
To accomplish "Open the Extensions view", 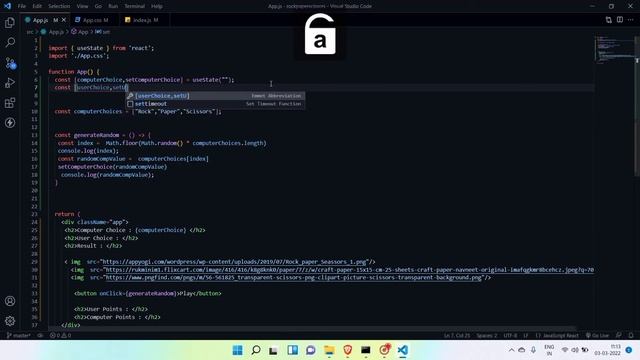I will [10, 103].
